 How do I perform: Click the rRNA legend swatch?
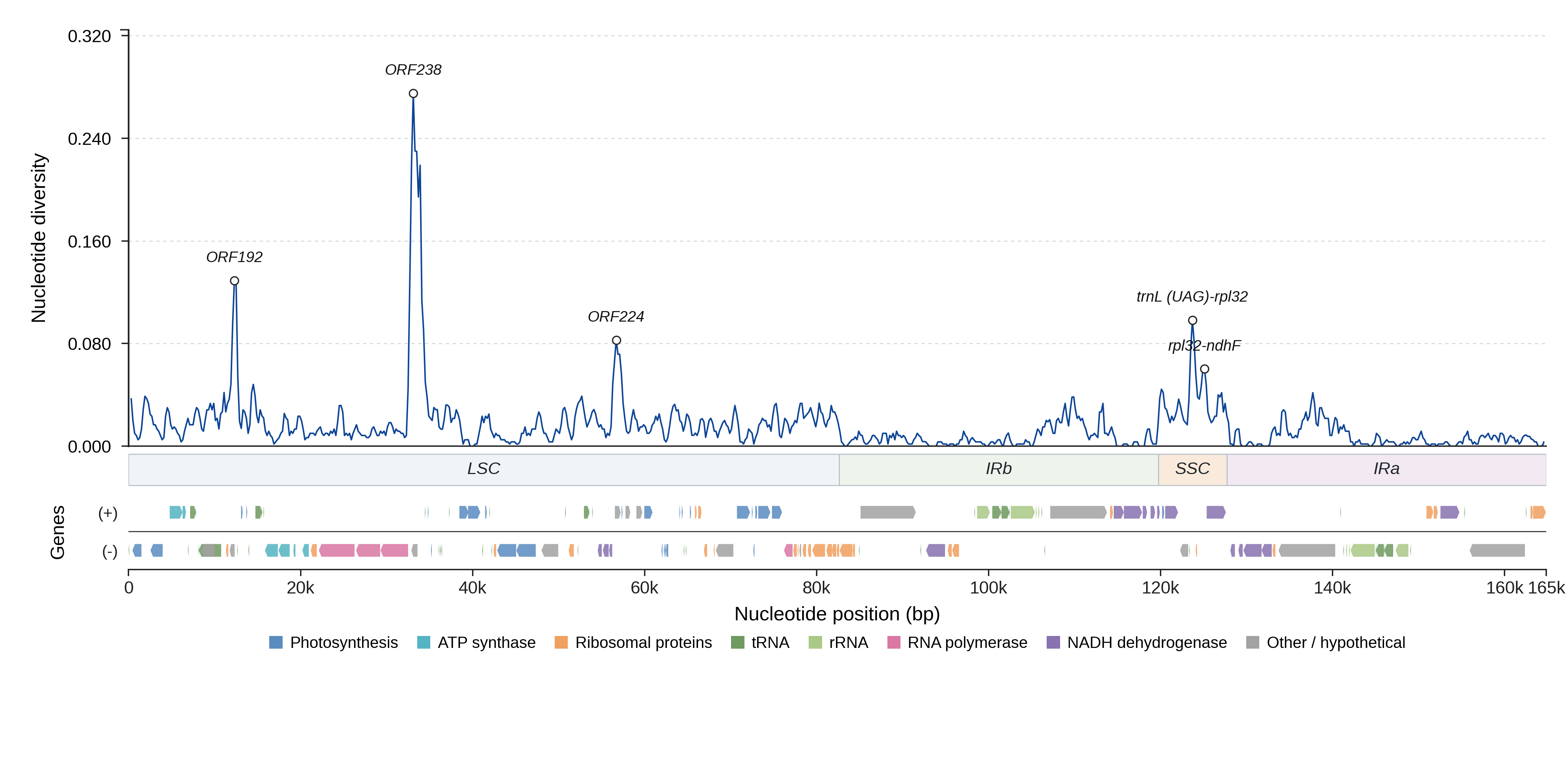(x=815, y=642)
